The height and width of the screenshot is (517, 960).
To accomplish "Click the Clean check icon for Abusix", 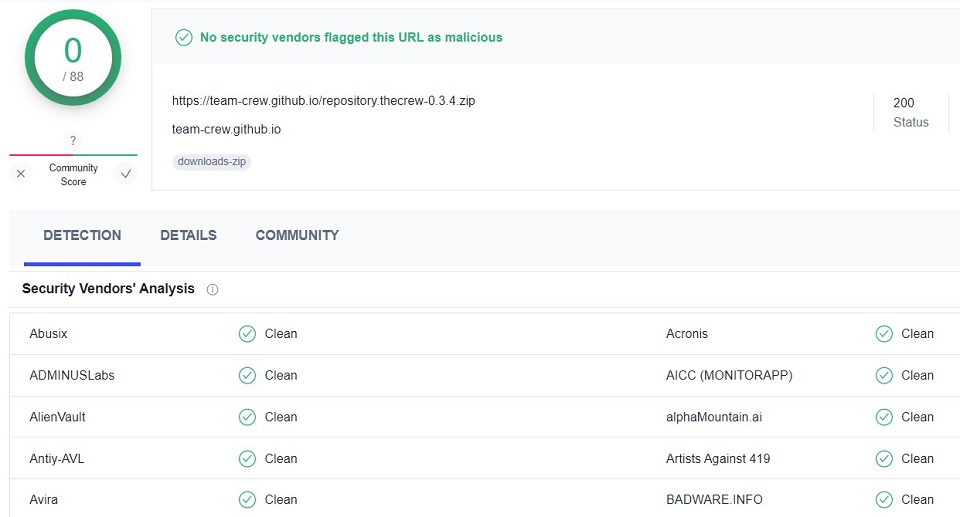I will point(247,334).
